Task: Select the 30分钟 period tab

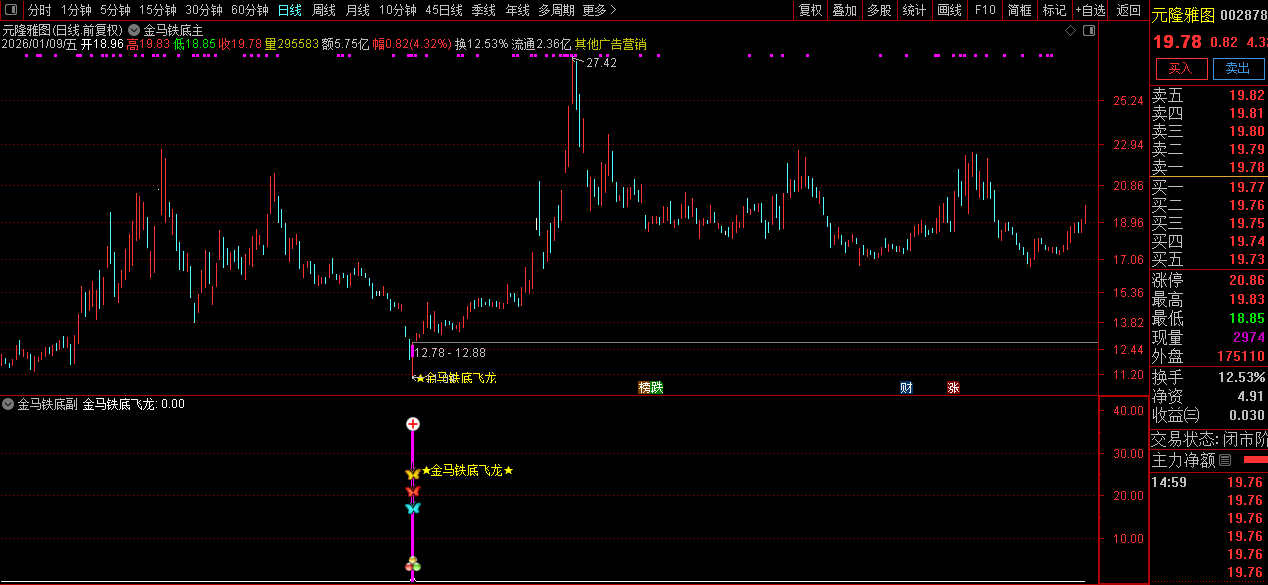Action: coord(203,10)
